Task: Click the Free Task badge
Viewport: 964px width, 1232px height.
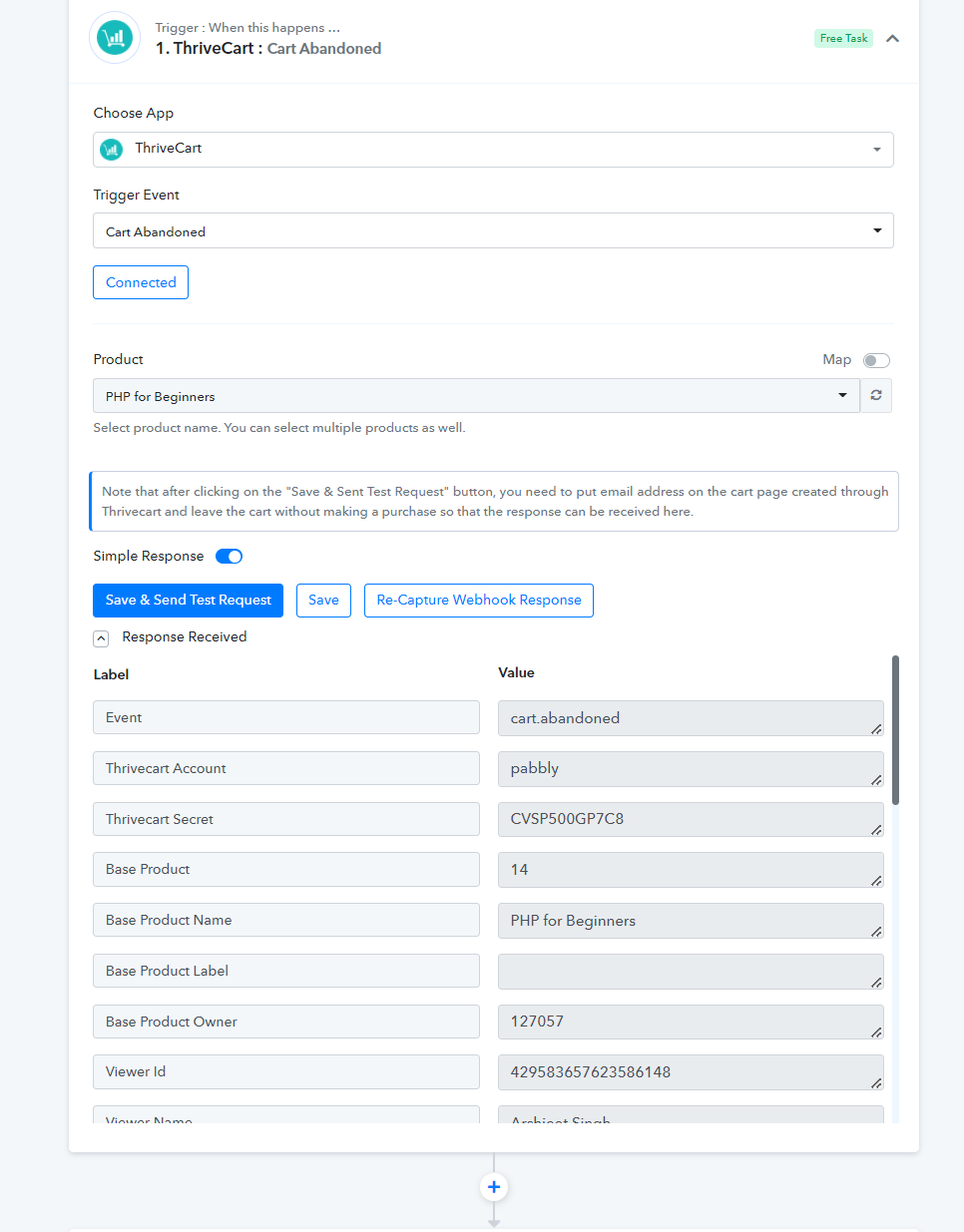Action: (x=843, y=38)
